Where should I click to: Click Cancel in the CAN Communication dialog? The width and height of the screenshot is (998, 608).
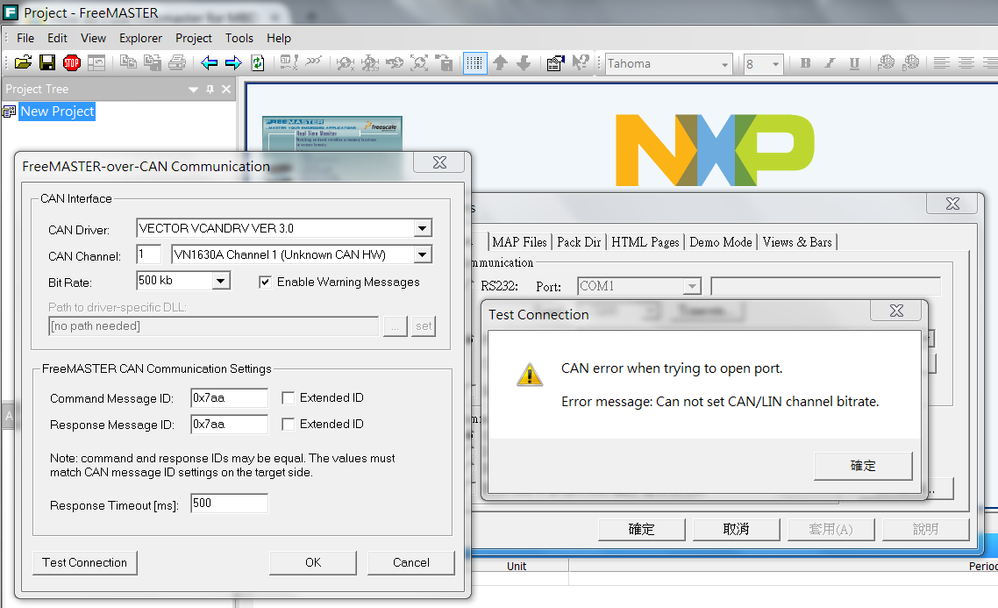point(411,563)
